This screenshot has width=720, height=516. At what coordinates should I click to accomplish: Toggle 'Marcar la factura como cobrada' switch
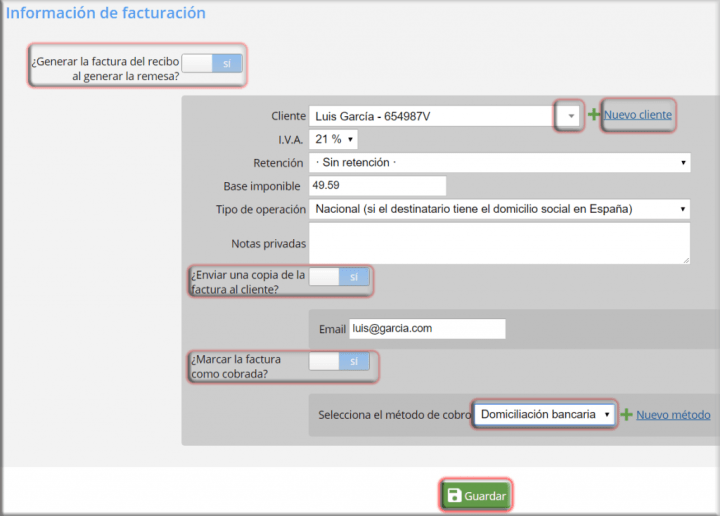339,361
